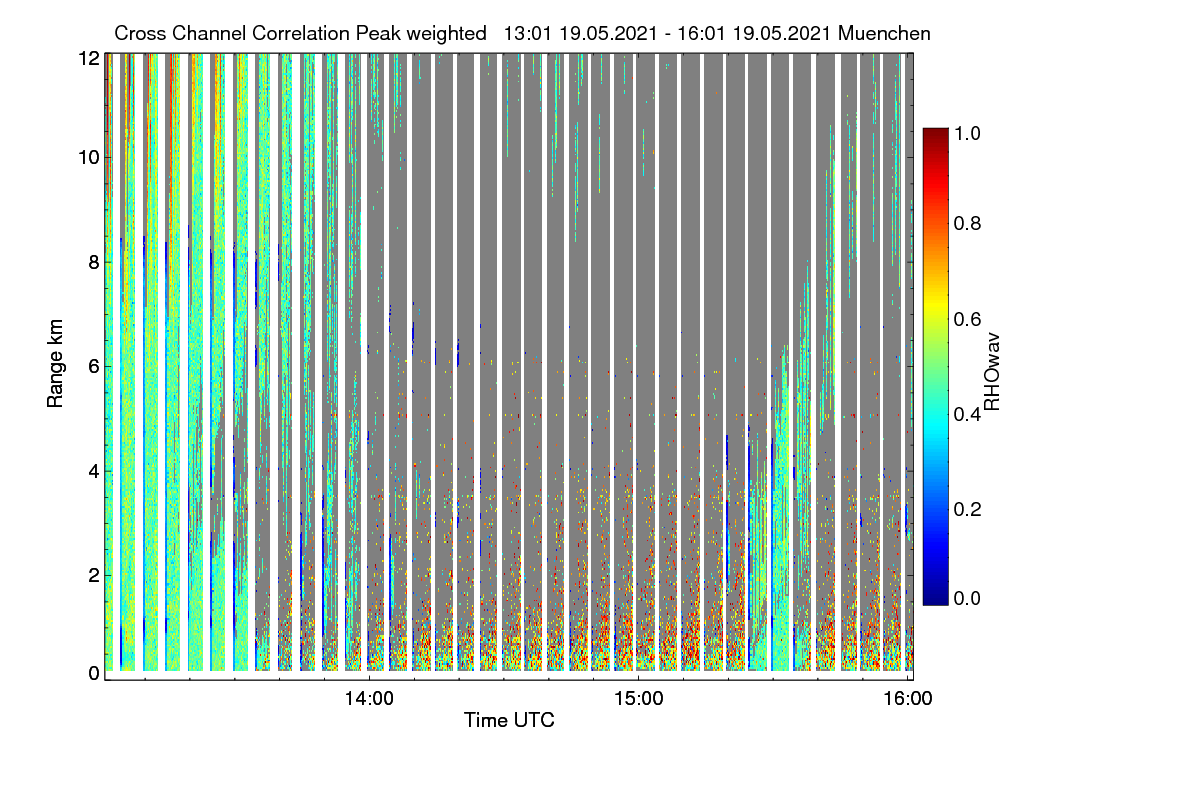Click the colorbar value '0.4'
The height and width of the screenshot is (800, 1200).
[x=969, y=414]
